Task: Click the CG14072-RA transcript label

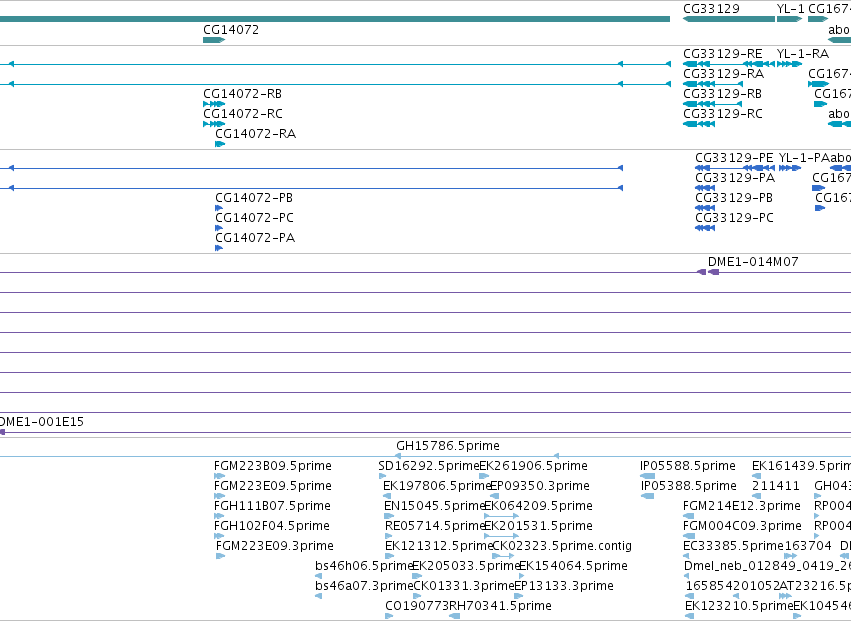Action: tap(256, 134)
